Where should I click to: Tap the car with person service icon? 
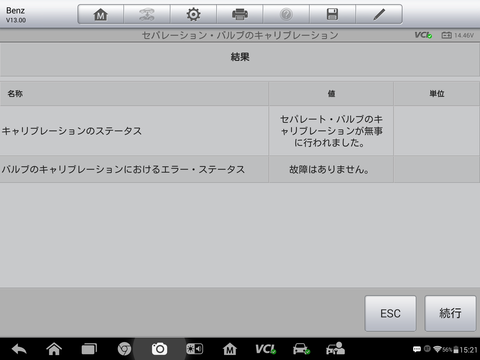335,348
